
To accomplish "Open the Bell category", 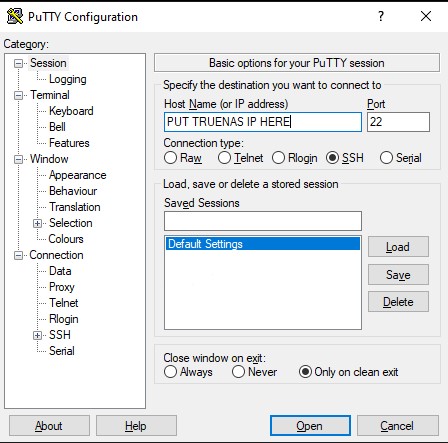I will click(x=57, y=127).
